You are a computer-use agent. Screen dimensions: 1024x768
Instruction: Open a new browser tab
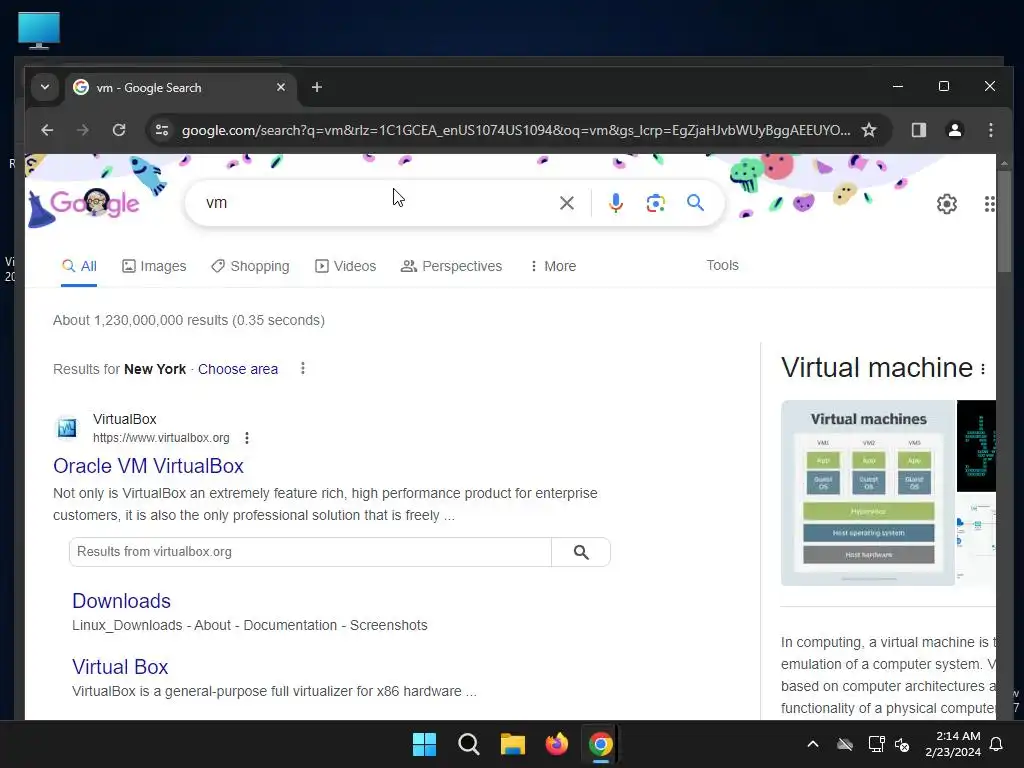[x=317, y=87]
